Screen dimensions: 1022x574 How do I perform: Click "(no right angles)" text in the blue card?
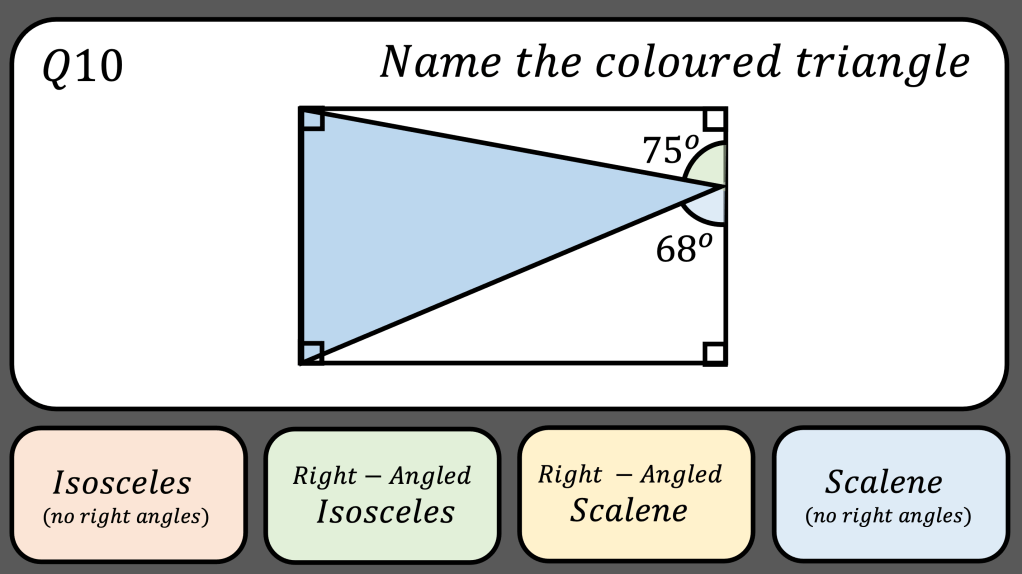click(x=888, y=517)
